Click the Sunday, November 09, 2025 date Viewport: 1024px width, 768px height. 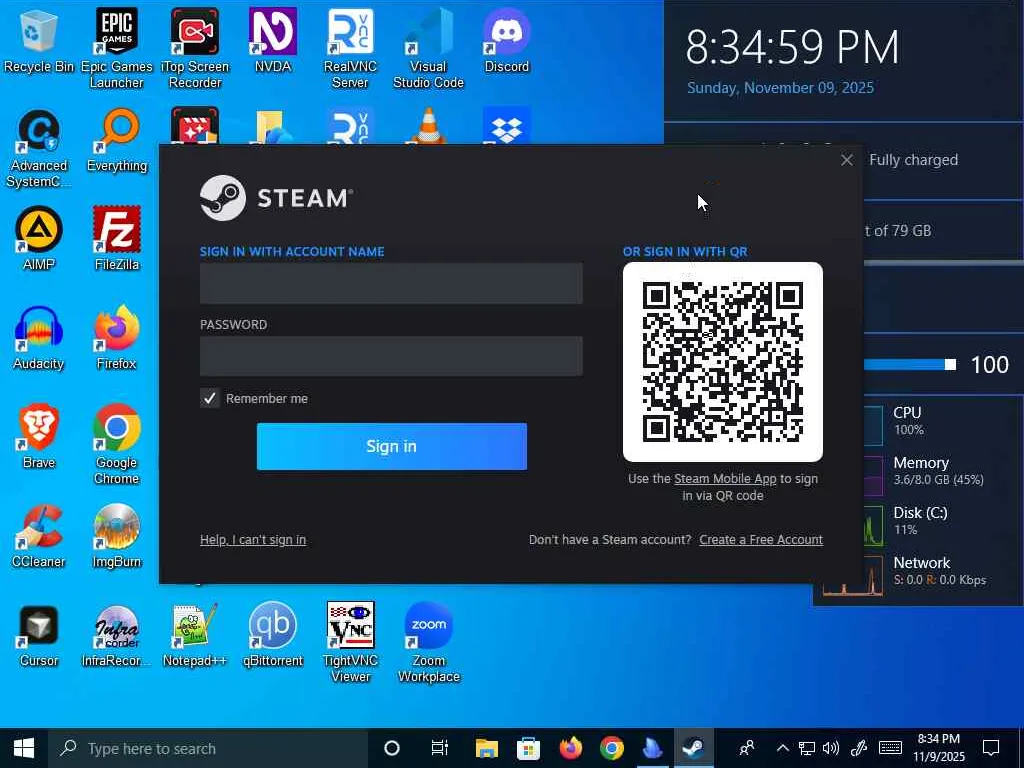tap(780, 88)
